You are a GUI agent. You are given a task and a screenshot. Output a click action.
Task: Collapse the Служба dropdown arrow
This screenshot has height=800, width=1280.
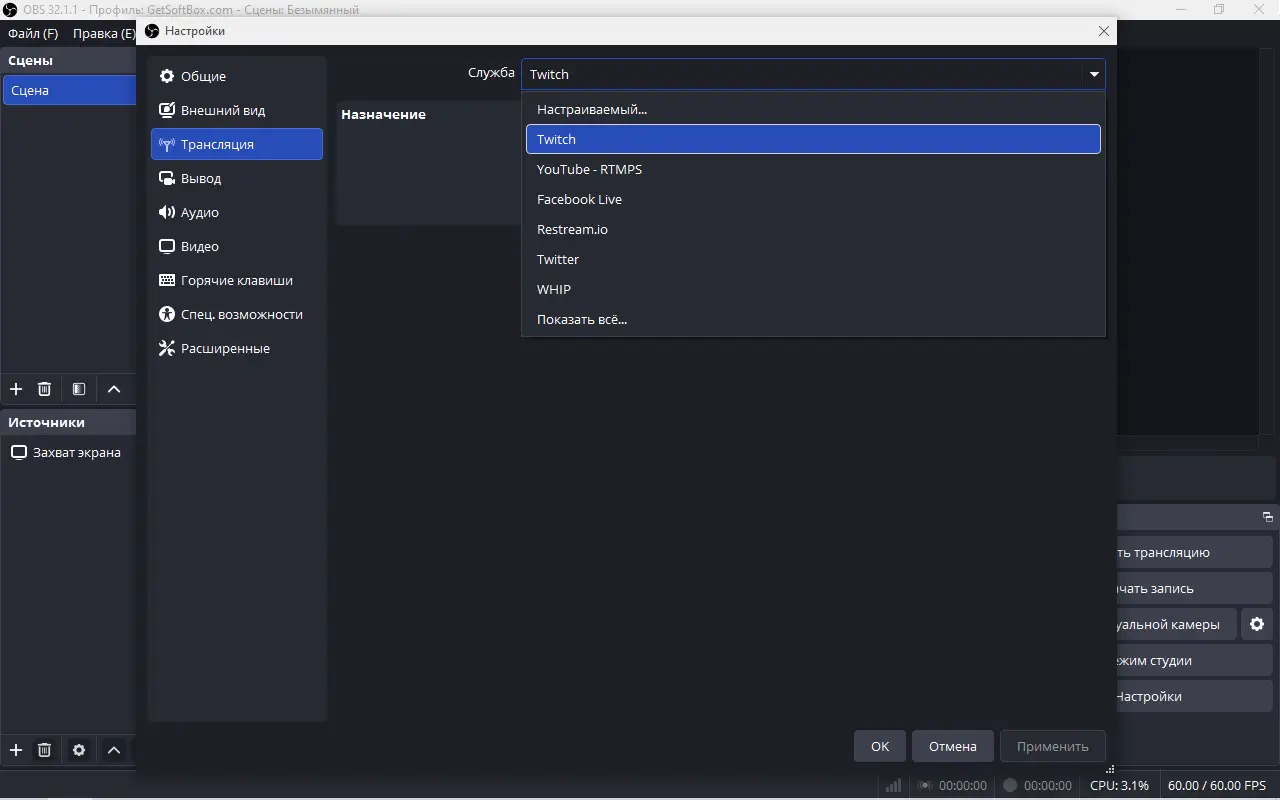tap(1094, 74)
